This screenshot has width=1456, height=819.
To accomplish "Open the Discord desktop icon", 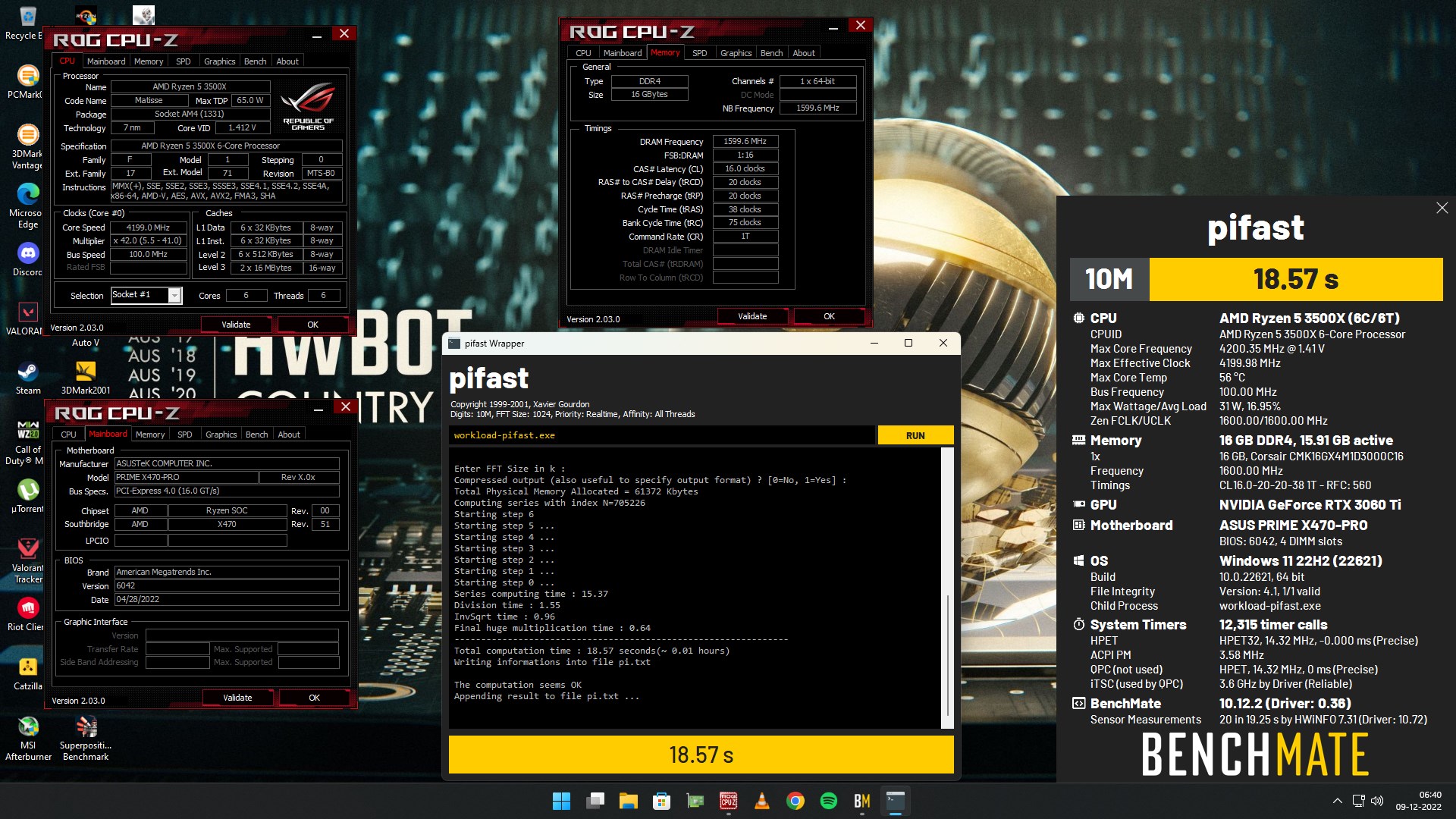I will (27, 259).
